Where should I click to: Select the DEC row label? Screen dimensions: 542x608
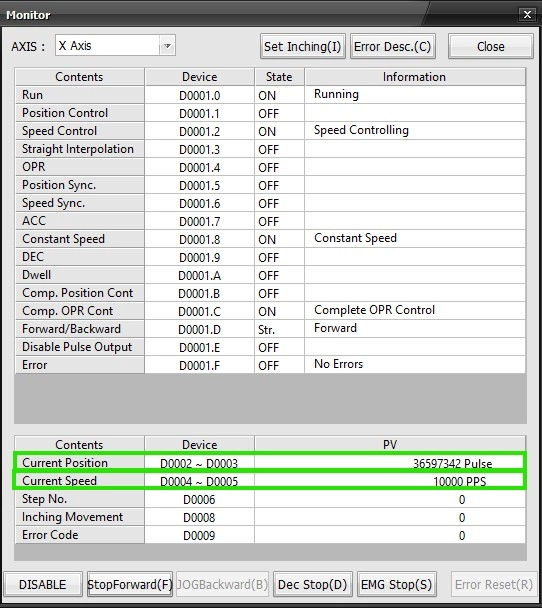click(80, 257)
